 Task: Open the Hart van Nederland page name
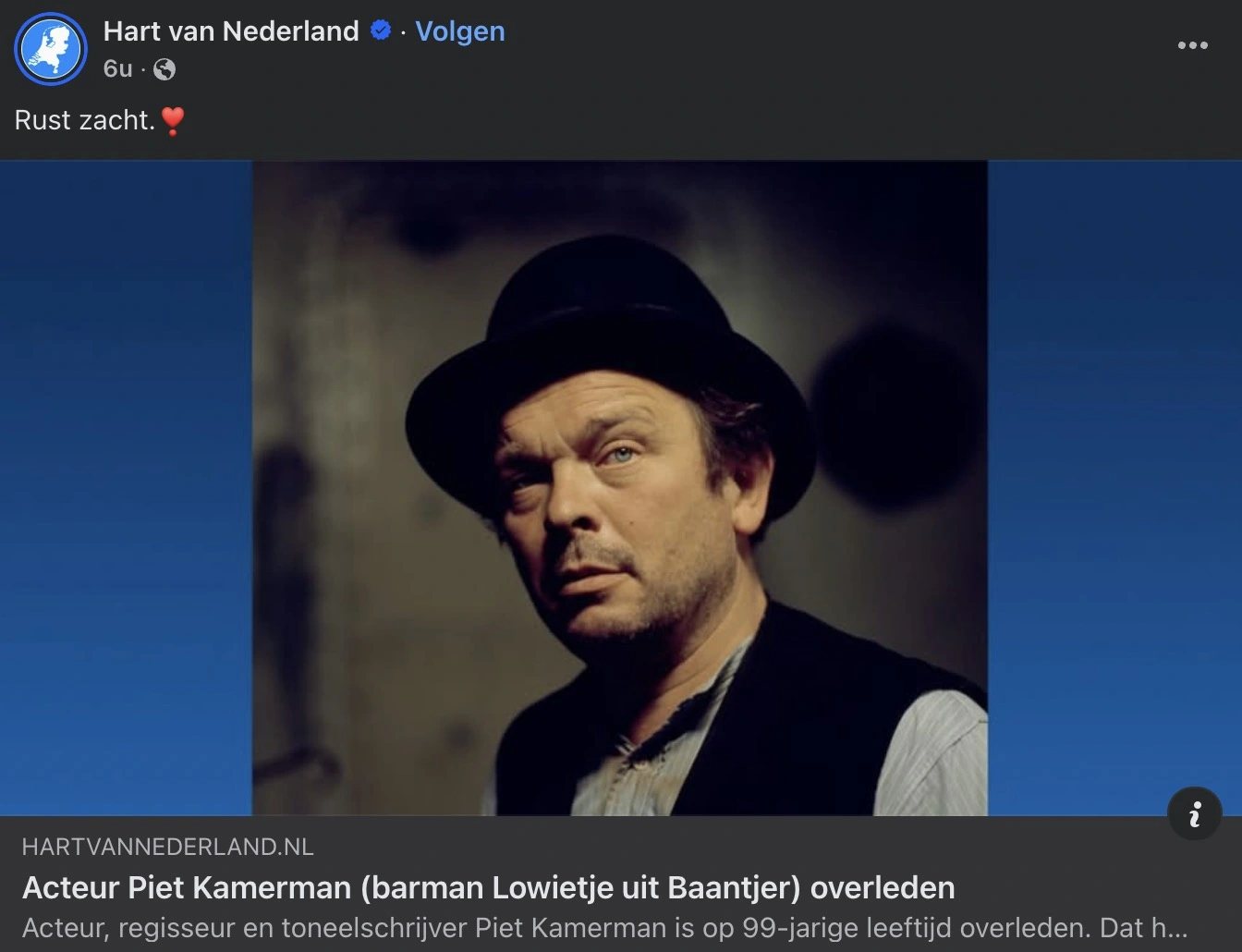[x=231, y=31]
